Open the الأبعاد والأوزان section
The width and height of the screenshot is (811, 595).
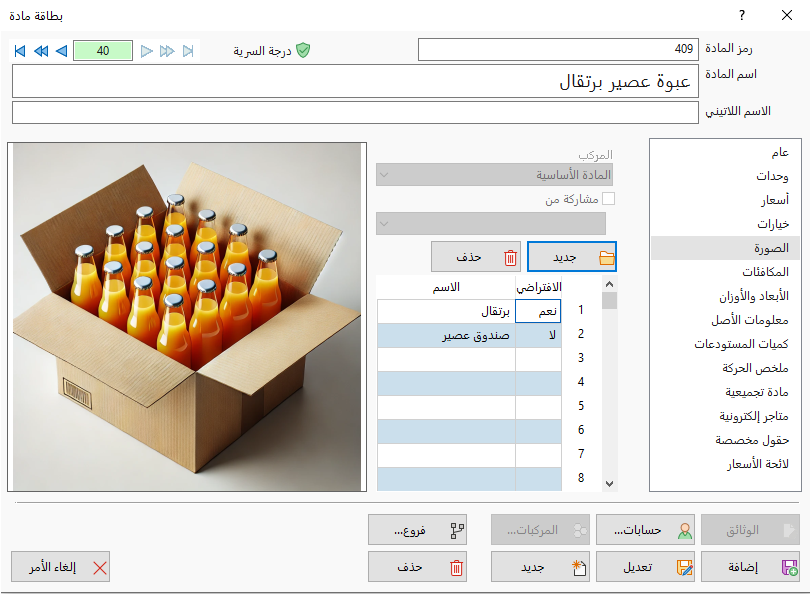(x=726, y=296)
